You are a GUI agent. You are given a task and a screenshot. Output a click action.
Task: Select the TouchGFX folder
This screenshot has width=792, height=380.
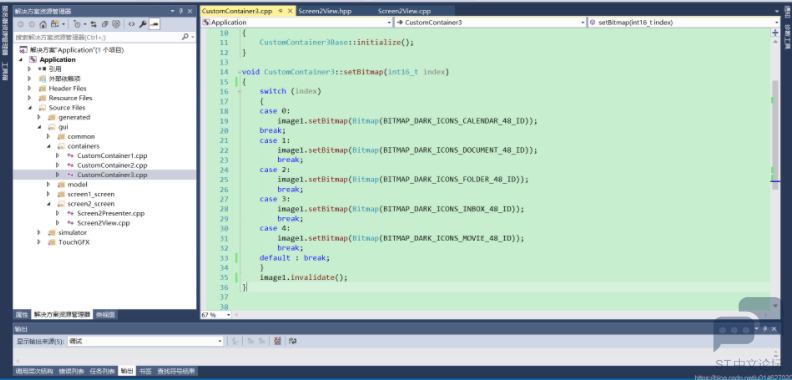(x=74, y=242)
